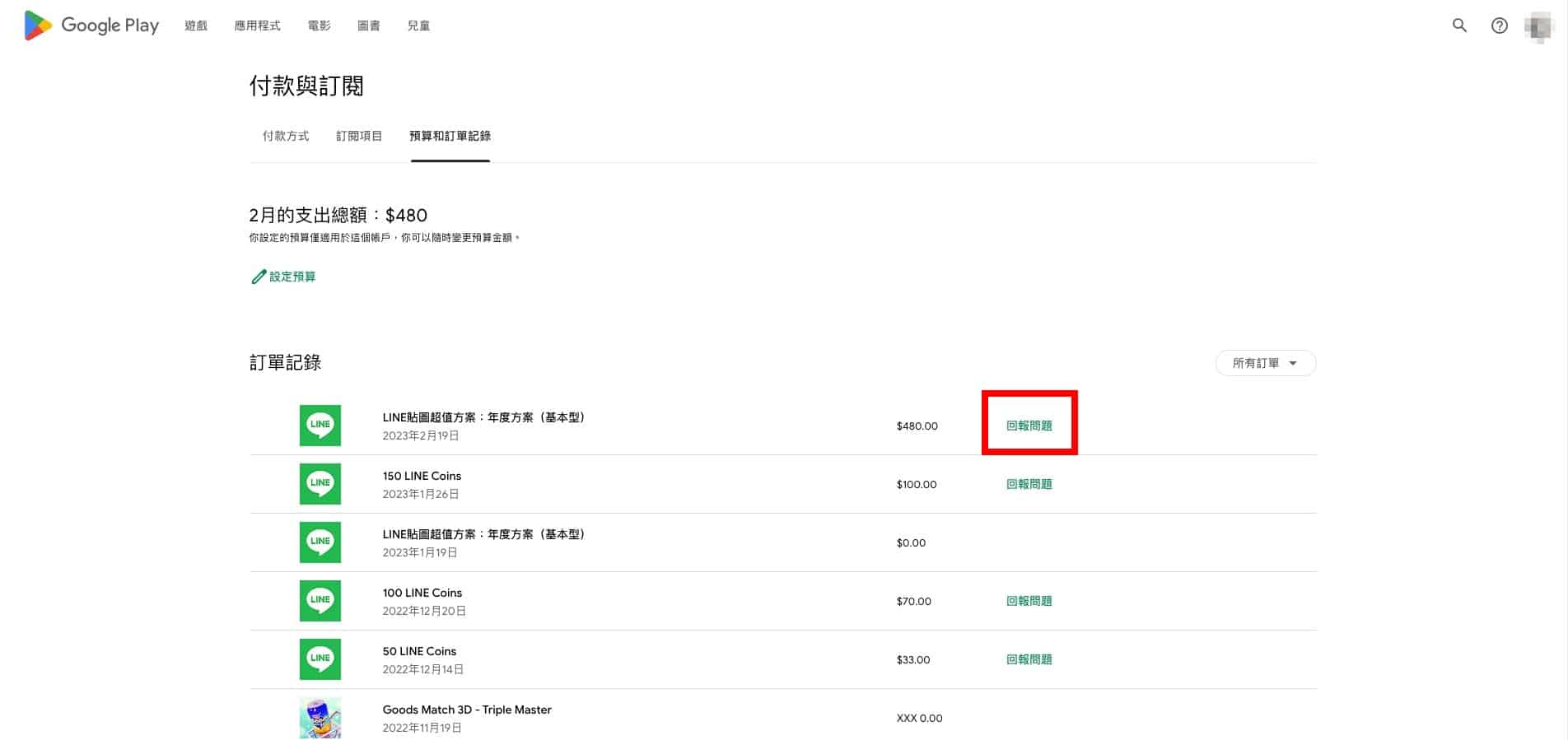Viewport: 1568px width, 740px height.
Task: Click LINE icon of the 100 LINE Coins order
Action: [320, 601]
